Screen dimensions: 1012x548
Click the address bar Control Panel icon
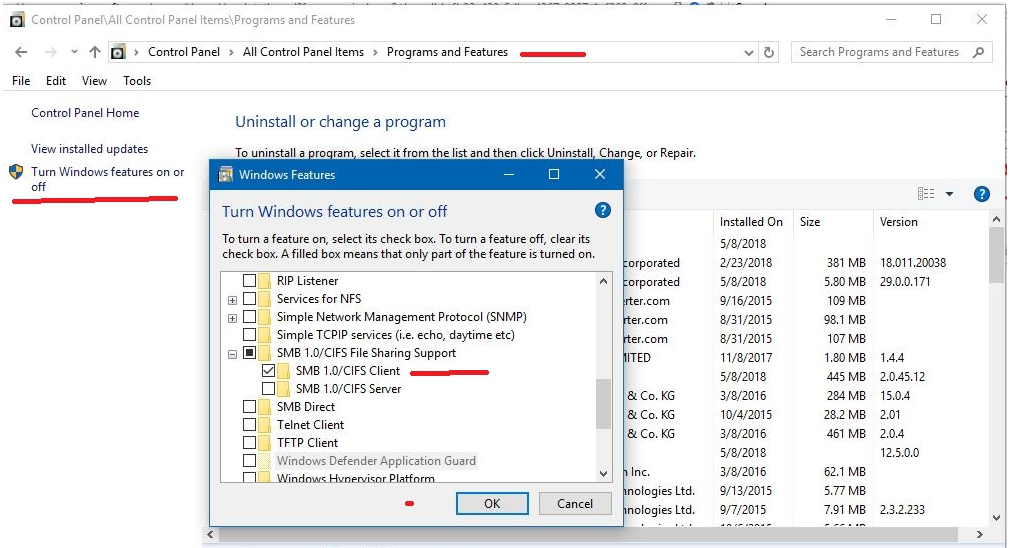coord(118,52)
